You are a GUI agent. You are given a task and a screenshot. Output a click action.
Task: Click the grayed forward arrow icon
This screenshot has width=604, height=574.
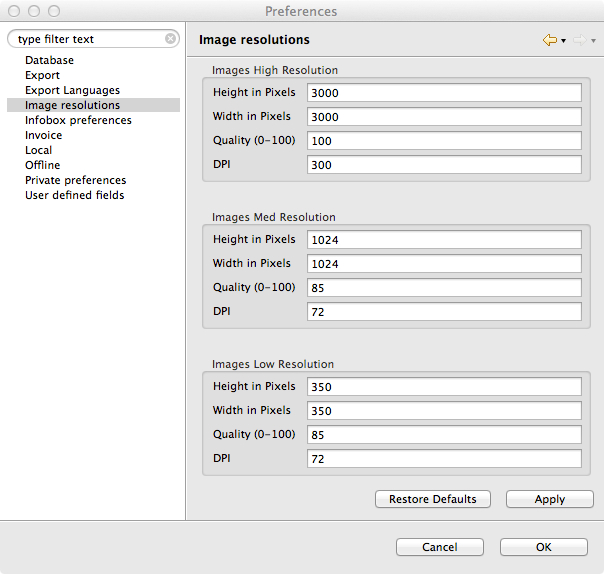580,40
